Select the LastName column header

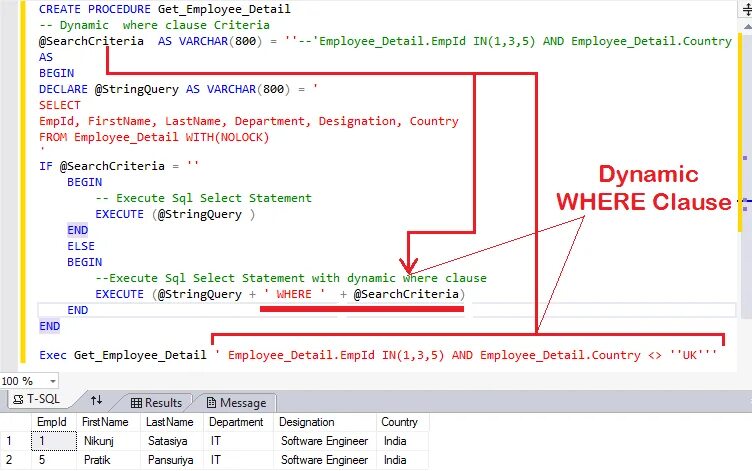[x=172, y=422]
